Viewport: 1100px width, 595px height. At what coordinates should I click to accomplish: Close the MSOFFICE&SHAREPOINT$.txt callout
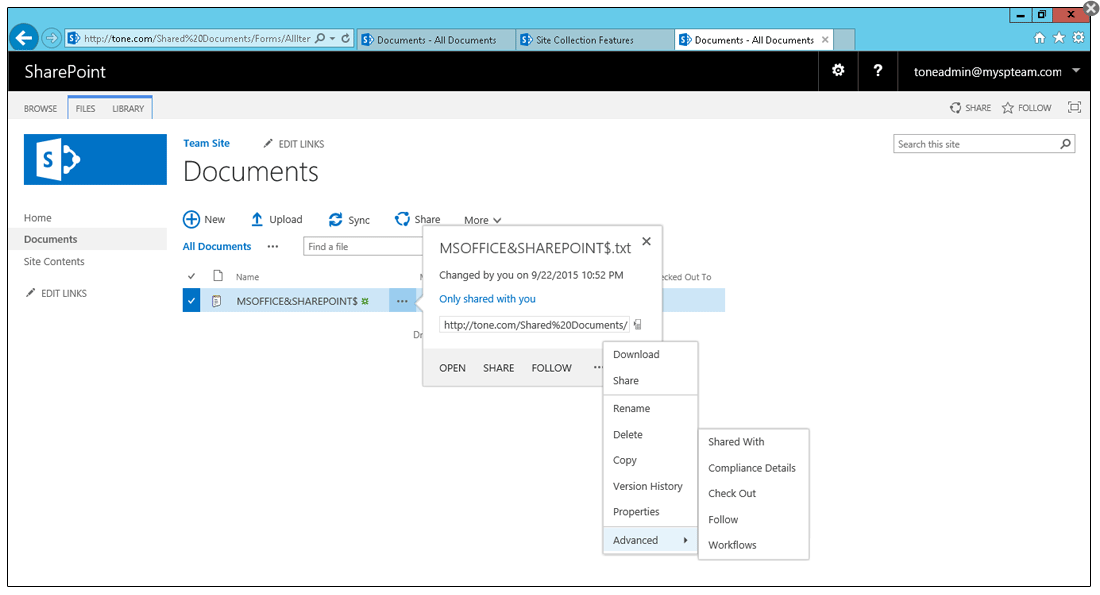pyautogui.click(x=646, y=241)
